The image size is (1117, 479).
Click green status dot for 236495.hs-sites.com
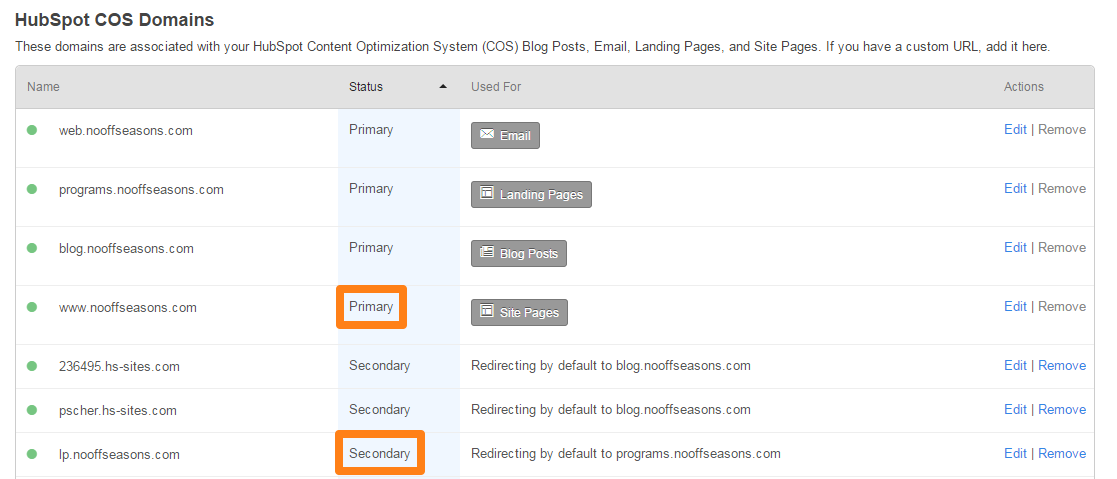point(32,366)
